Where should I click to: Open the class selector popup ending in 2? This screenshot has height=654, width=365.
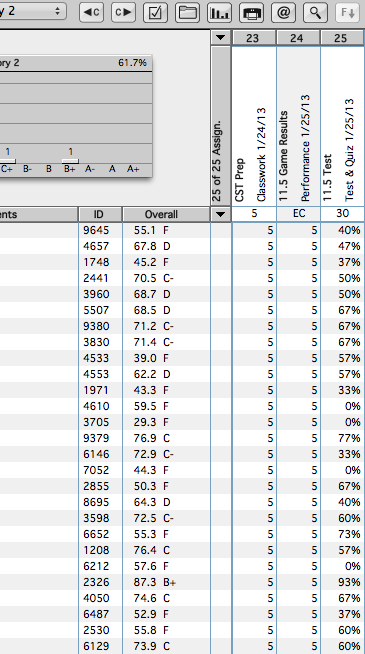(x=33, y=11)
